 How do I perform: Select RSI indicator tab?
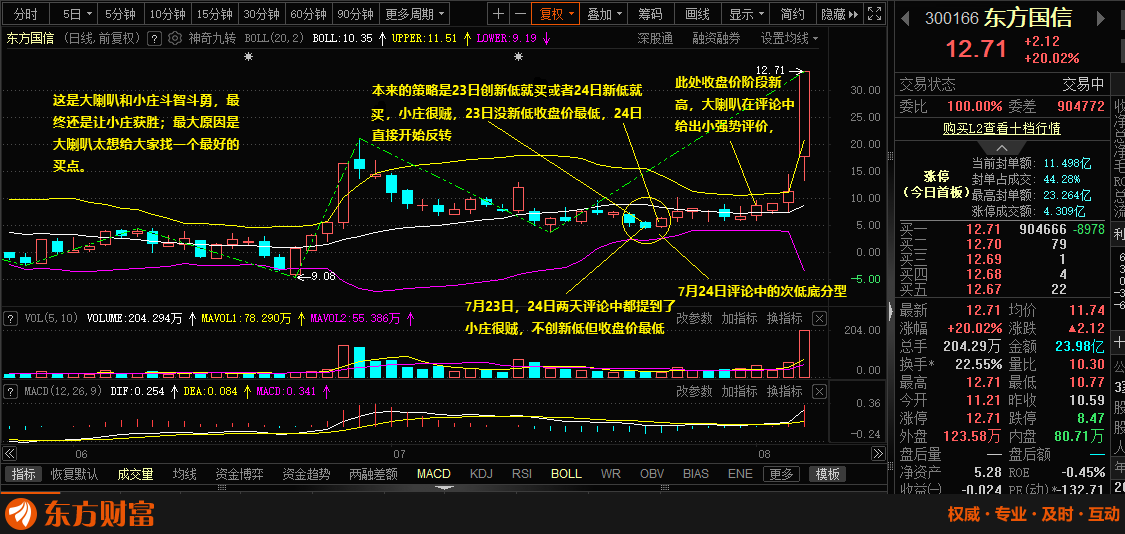pyautogui.click(x=522, y=474)
